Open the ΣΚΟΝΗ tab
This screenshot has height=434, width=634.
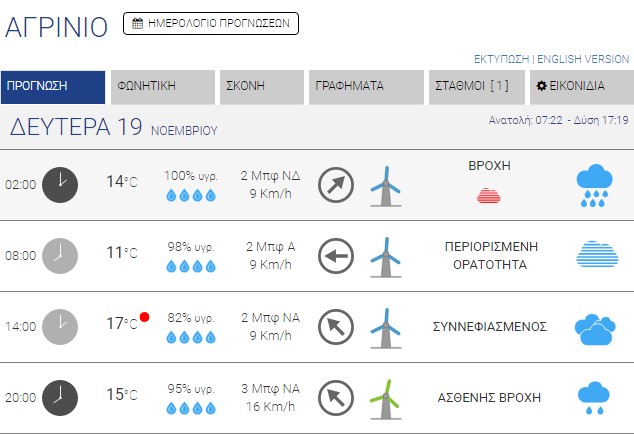coord(261,86)
